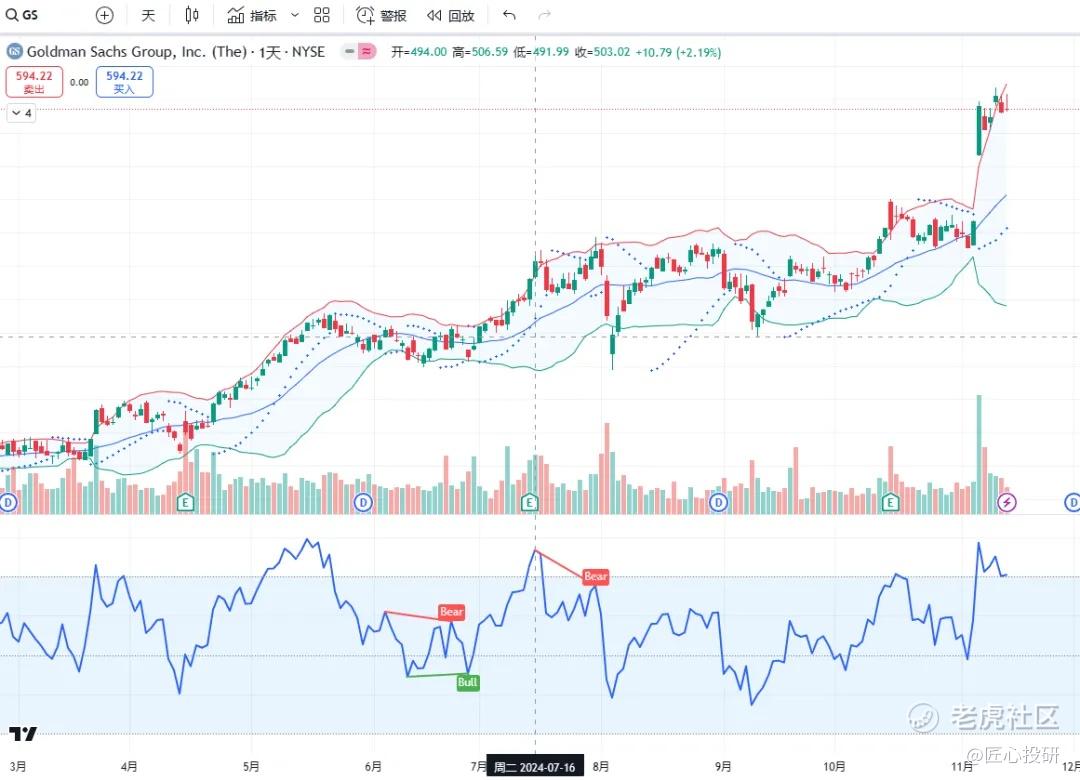The image size is (1080, 780).
Task: Click the 开=494.00 open value
Action: tap(419, 52)
